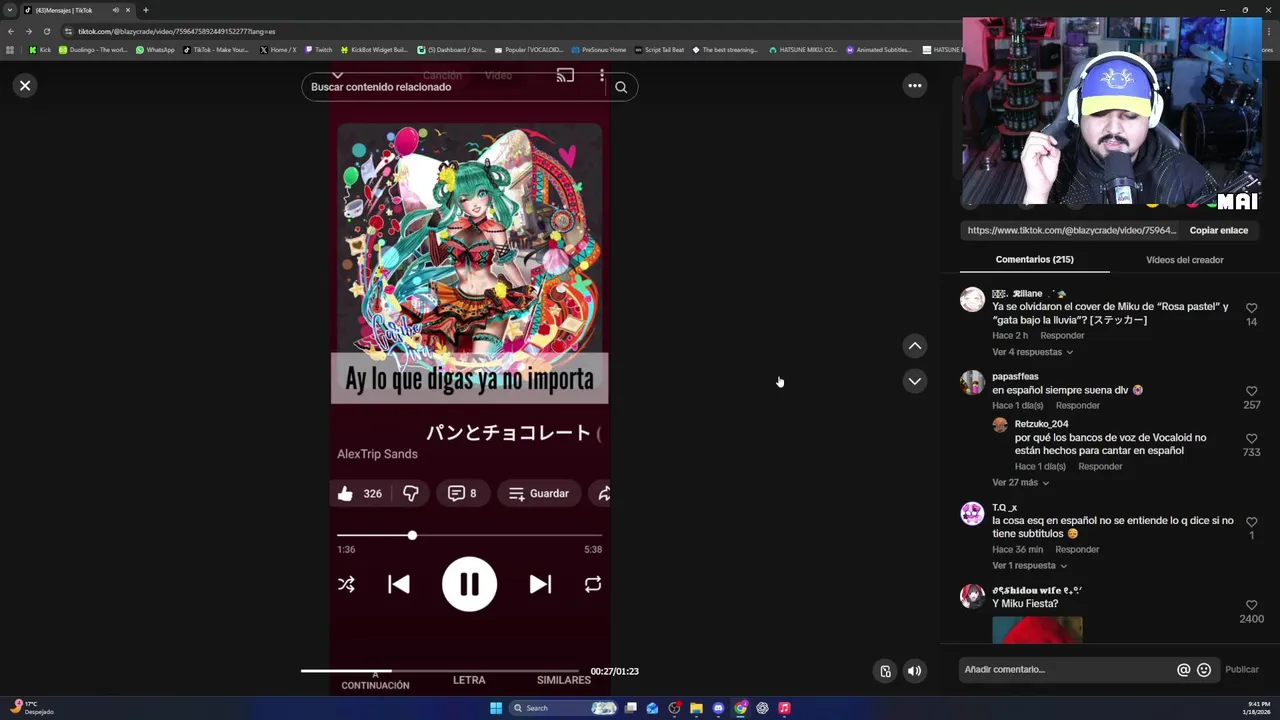Viewport: 1280px width, 720px height.
Task: Click the thumbs-up 326 button
Action: coord(359,494)
